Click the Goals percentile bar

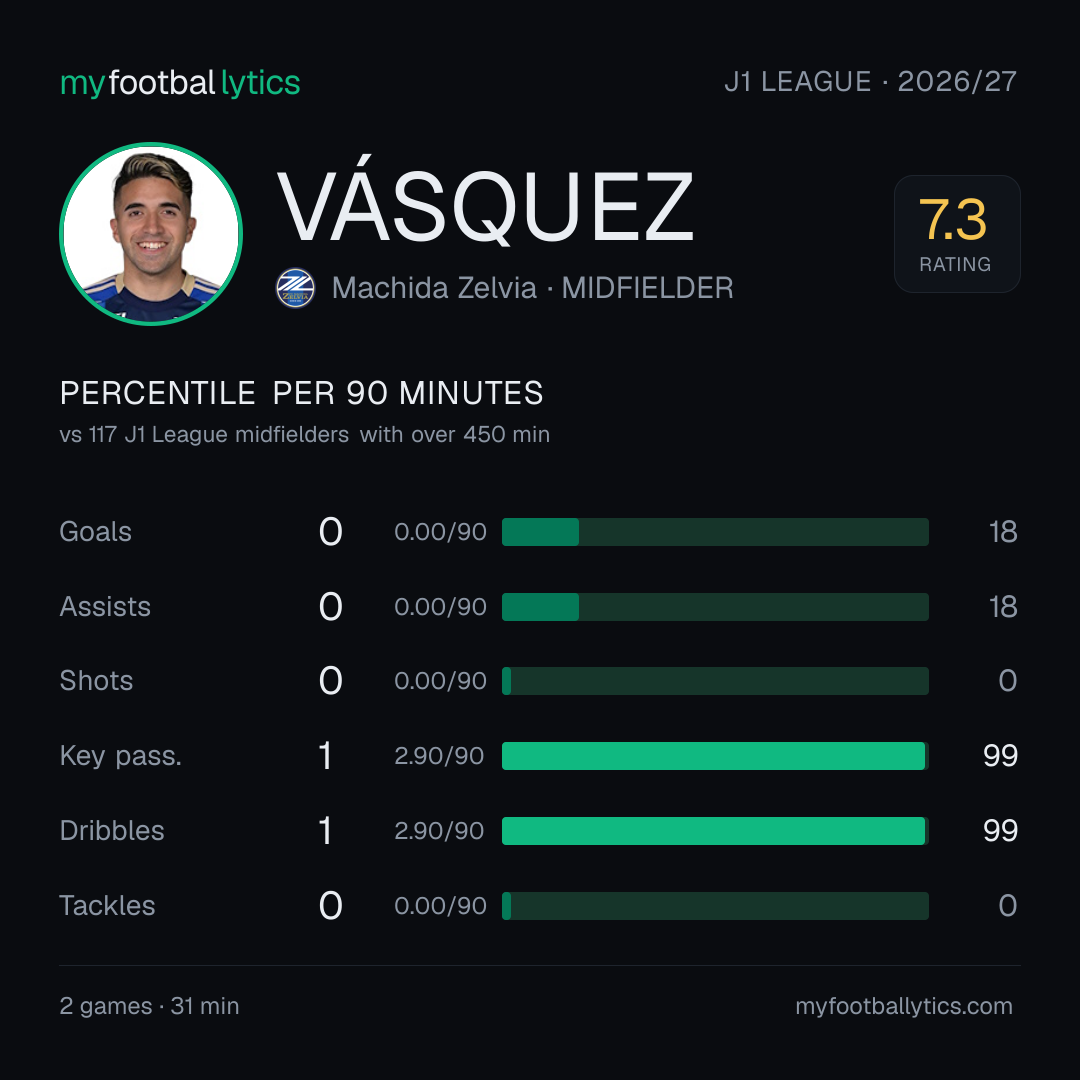coord(715,532)
